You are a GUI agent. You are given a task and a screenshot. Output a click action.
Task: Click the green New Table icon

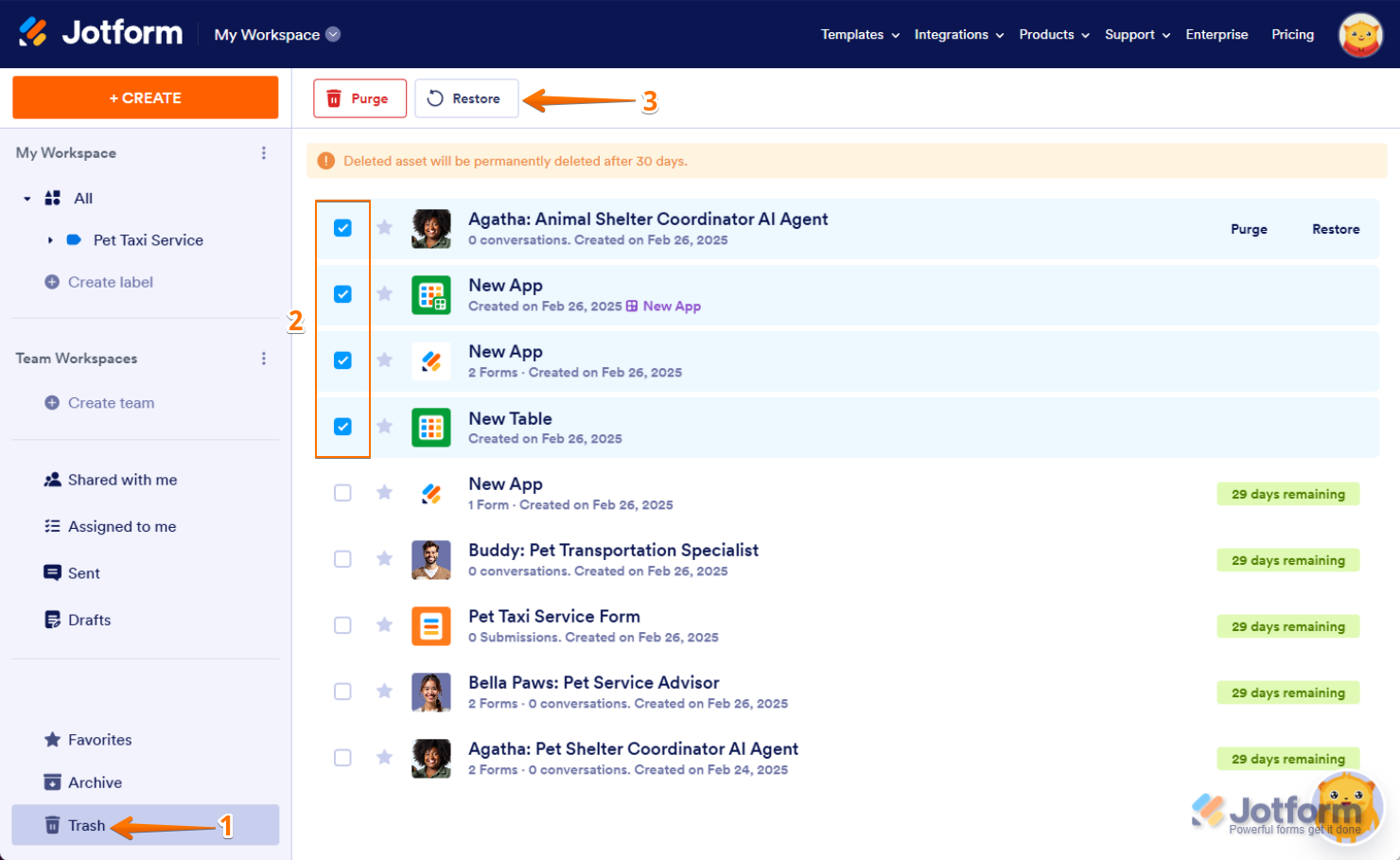click(x=431, y=428)
